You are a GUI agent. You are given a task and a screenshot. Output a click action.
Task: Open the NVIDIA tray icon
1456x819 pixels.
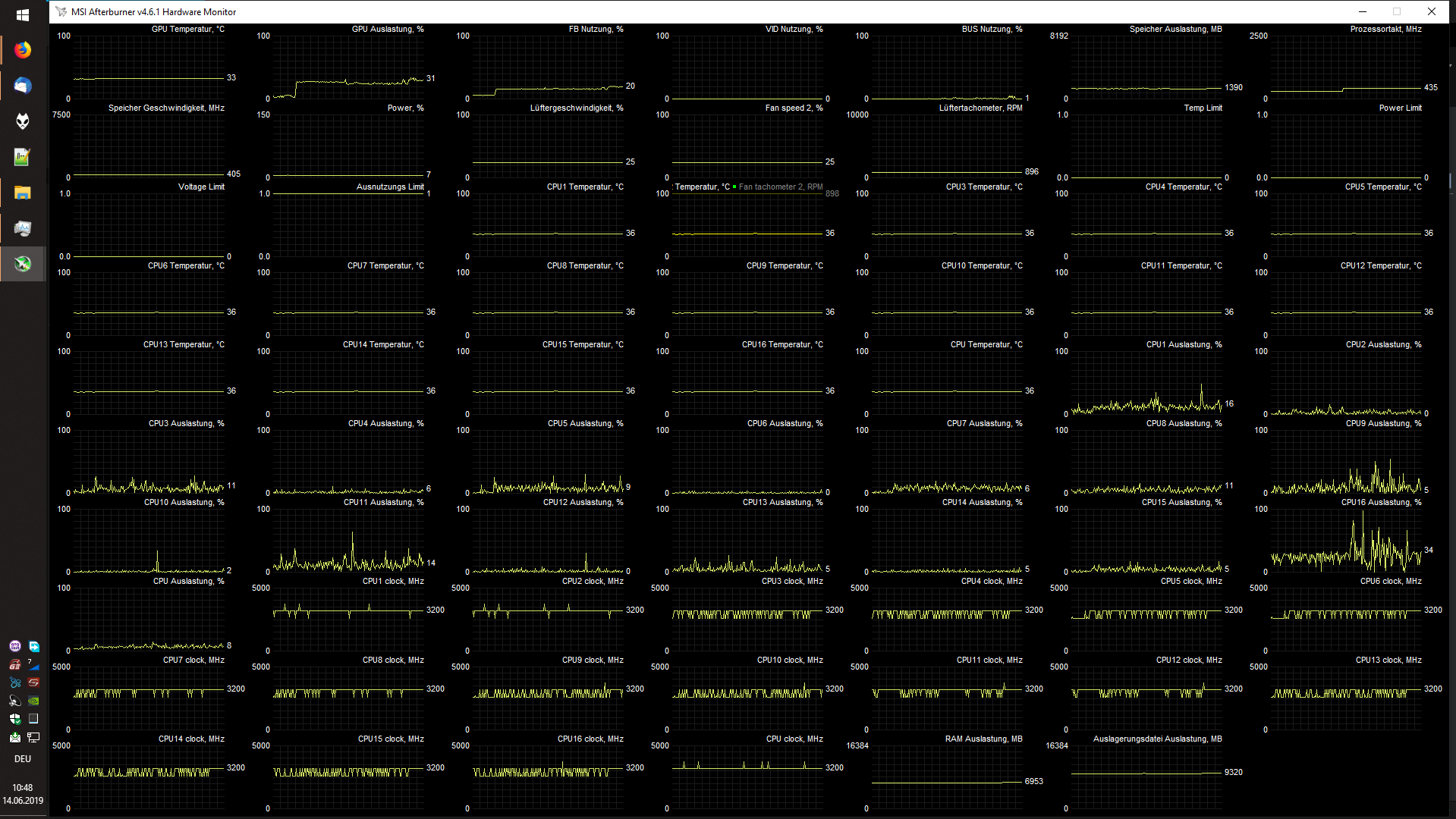point(33,701)
